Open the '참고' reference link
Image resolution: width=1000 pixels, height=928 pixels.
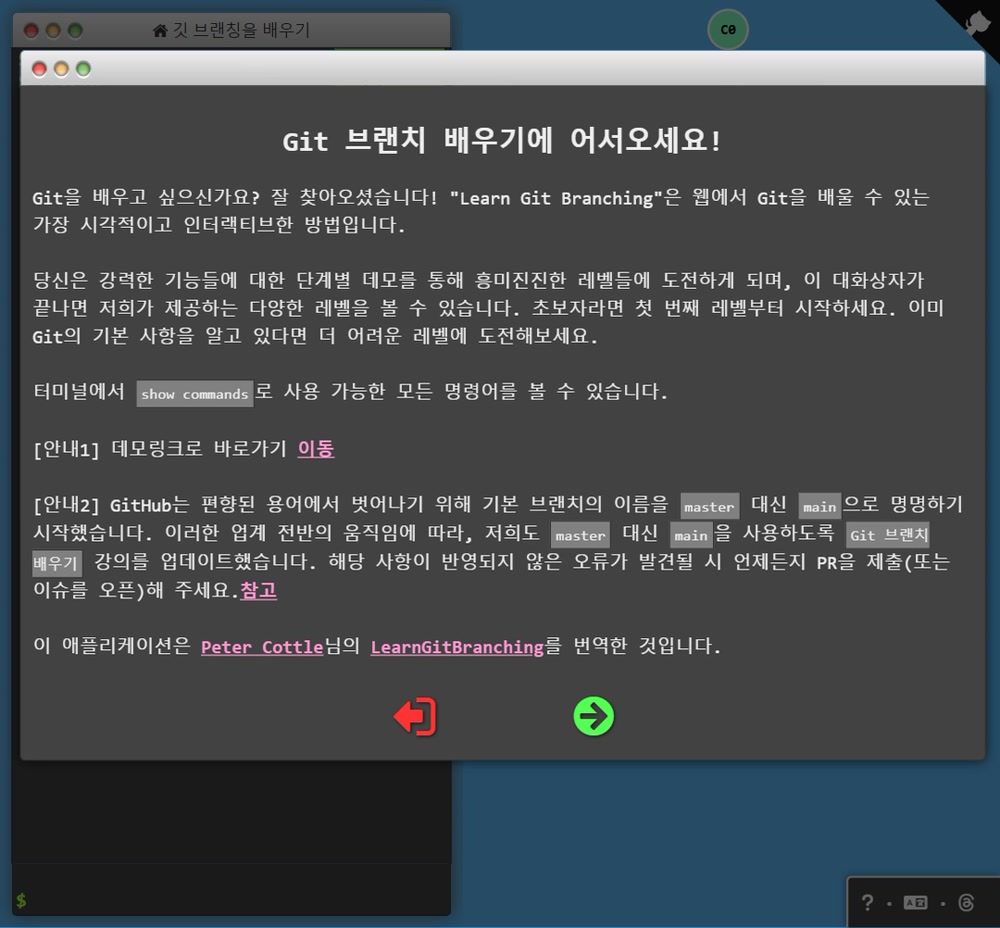click(258, 590)
